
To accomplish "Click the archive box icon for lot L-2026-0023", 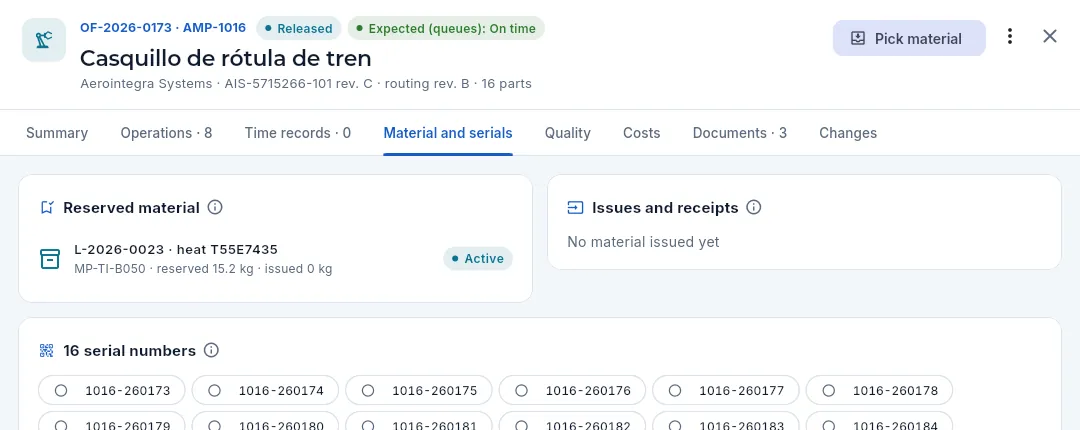I will [50, 259].
